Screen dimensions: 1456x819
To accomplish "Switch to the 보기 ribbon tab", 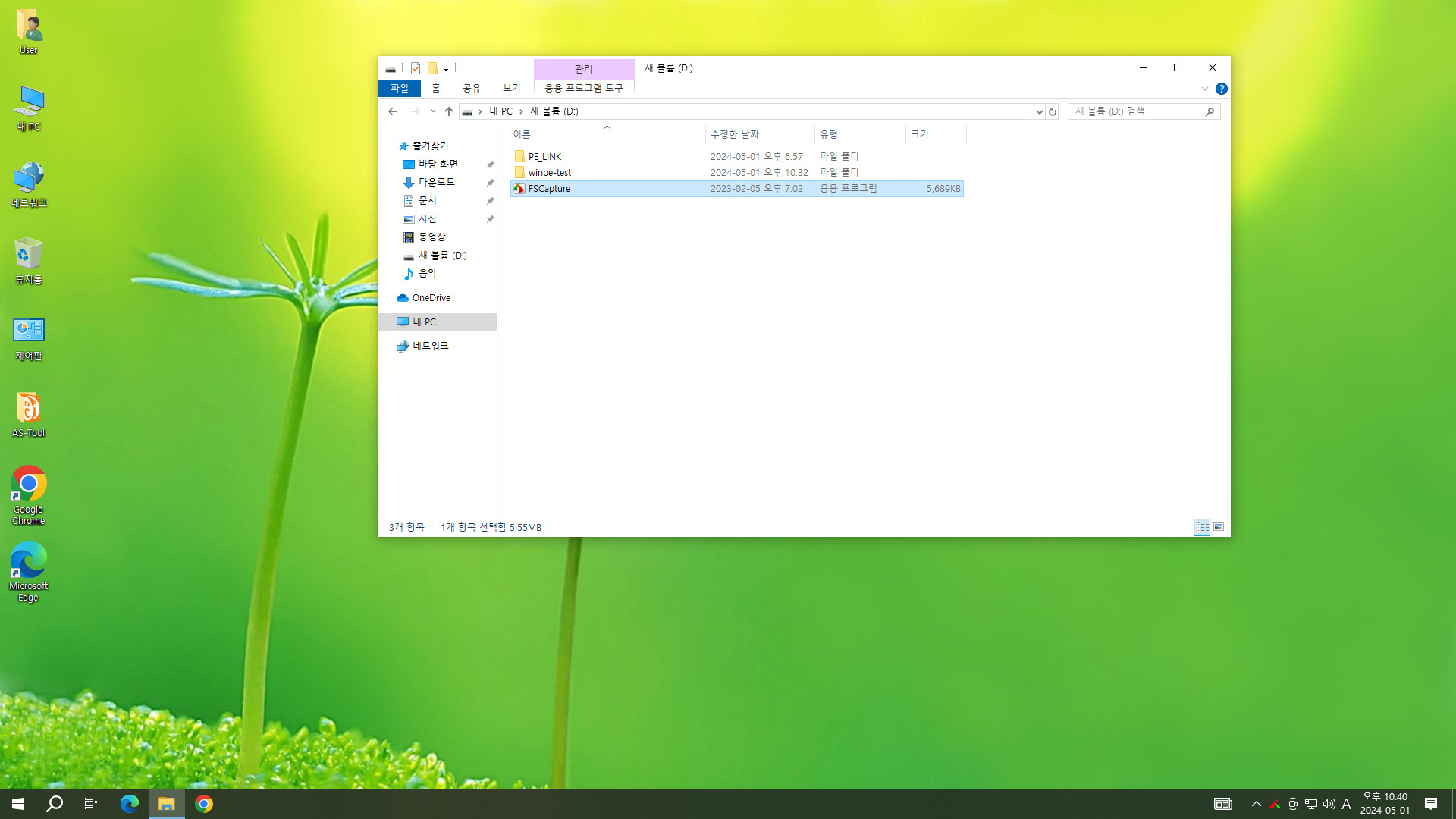I will (x=512, y=89).
